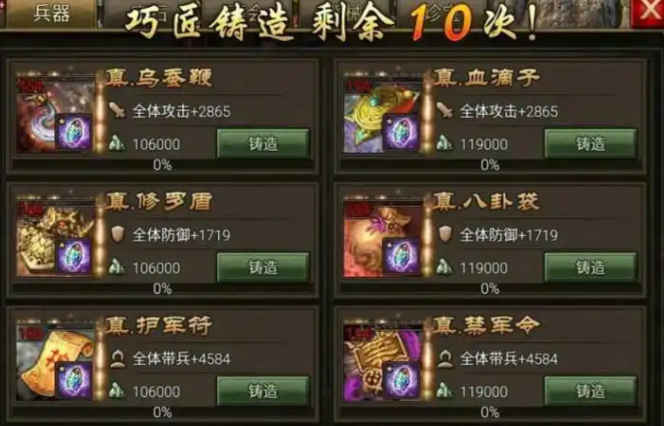Click the helmet troop icon of 真.护军符
The width and height of the screenshot is (664, 426).
(x=117, y=358)
